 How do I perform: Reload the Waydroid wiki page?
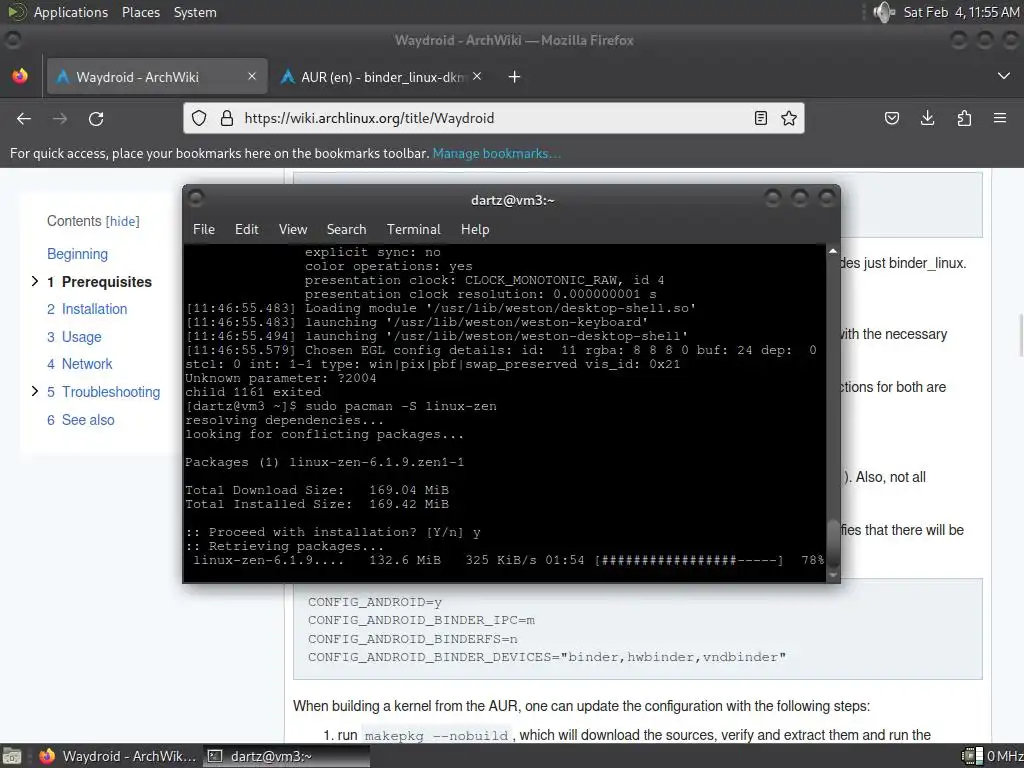click(x=96, y=118)
